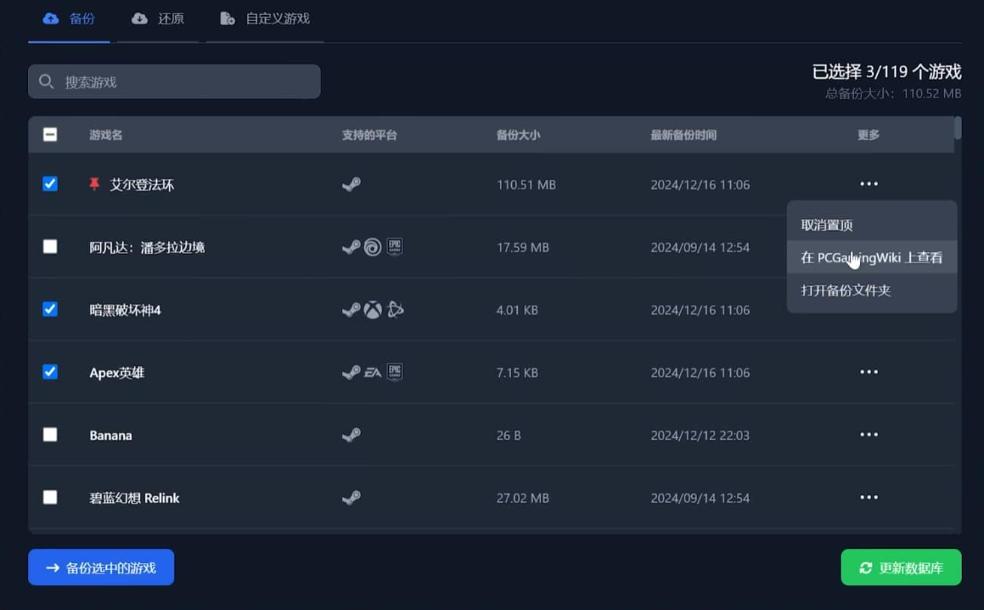The width and height of the screenshot is (984, 610).
Task: Click the Epic Games icon in 阿凡达 row
Action: click(x=395, y=247)
